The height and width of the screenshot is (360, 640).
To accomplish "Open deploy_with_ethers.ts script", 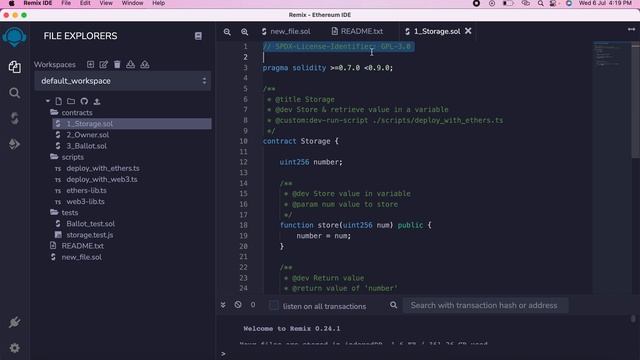I will coord(102,168).
